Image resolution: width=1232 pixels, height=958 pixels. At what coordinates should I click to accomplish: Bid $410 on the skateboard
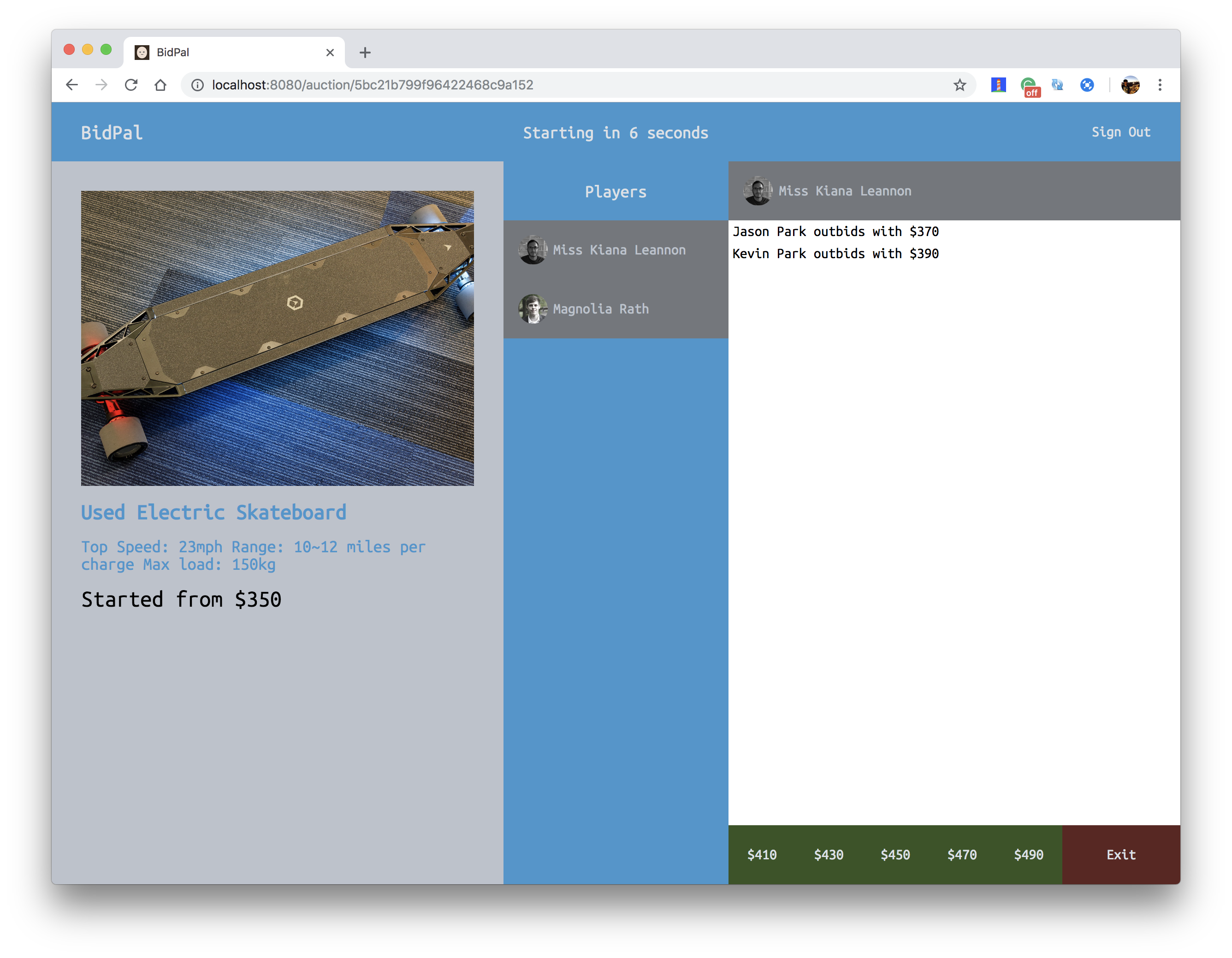(x=762, y=854)
